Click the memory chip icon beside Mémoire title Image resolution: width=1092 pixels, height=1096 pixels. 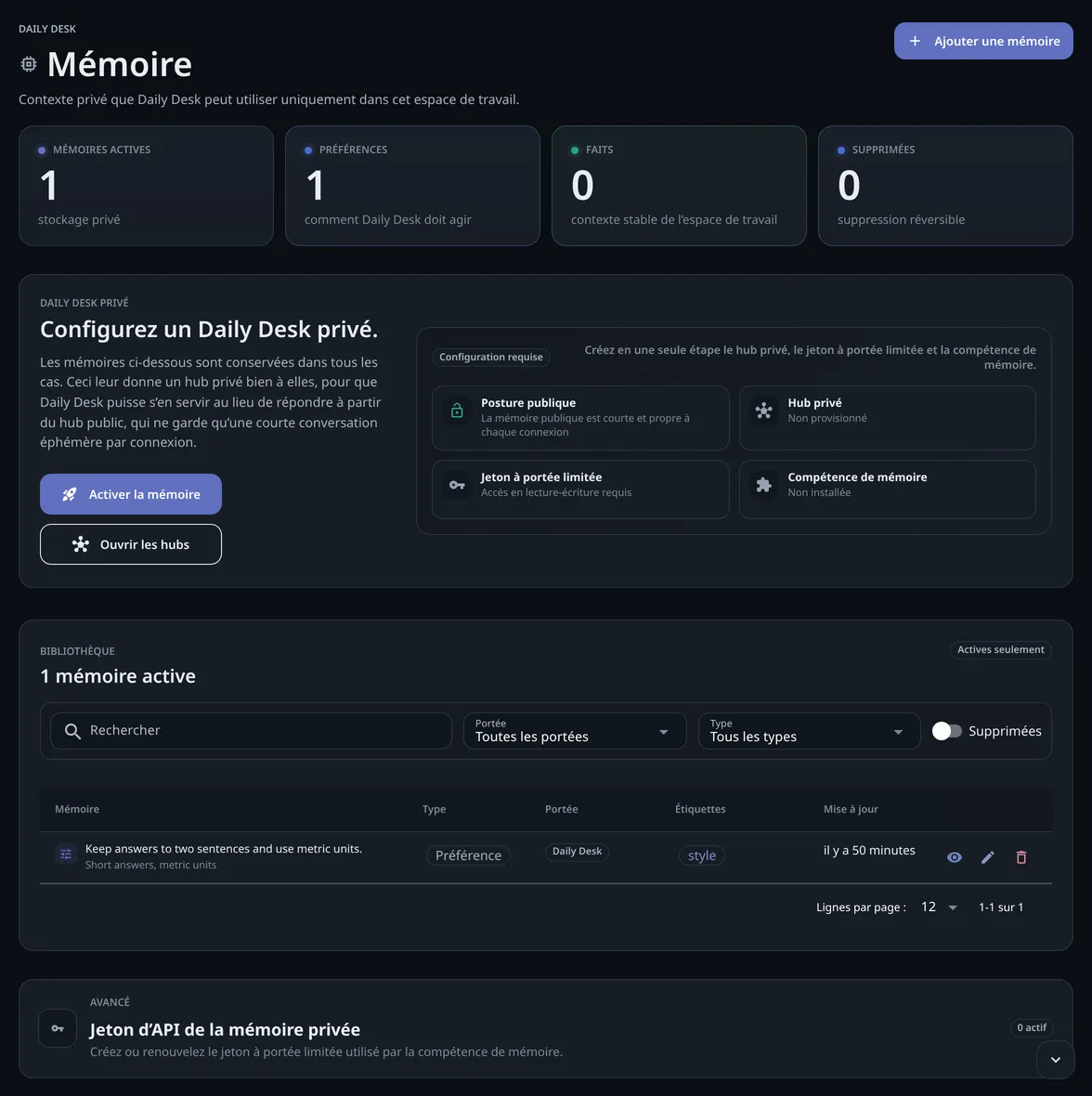pos(28,64)
